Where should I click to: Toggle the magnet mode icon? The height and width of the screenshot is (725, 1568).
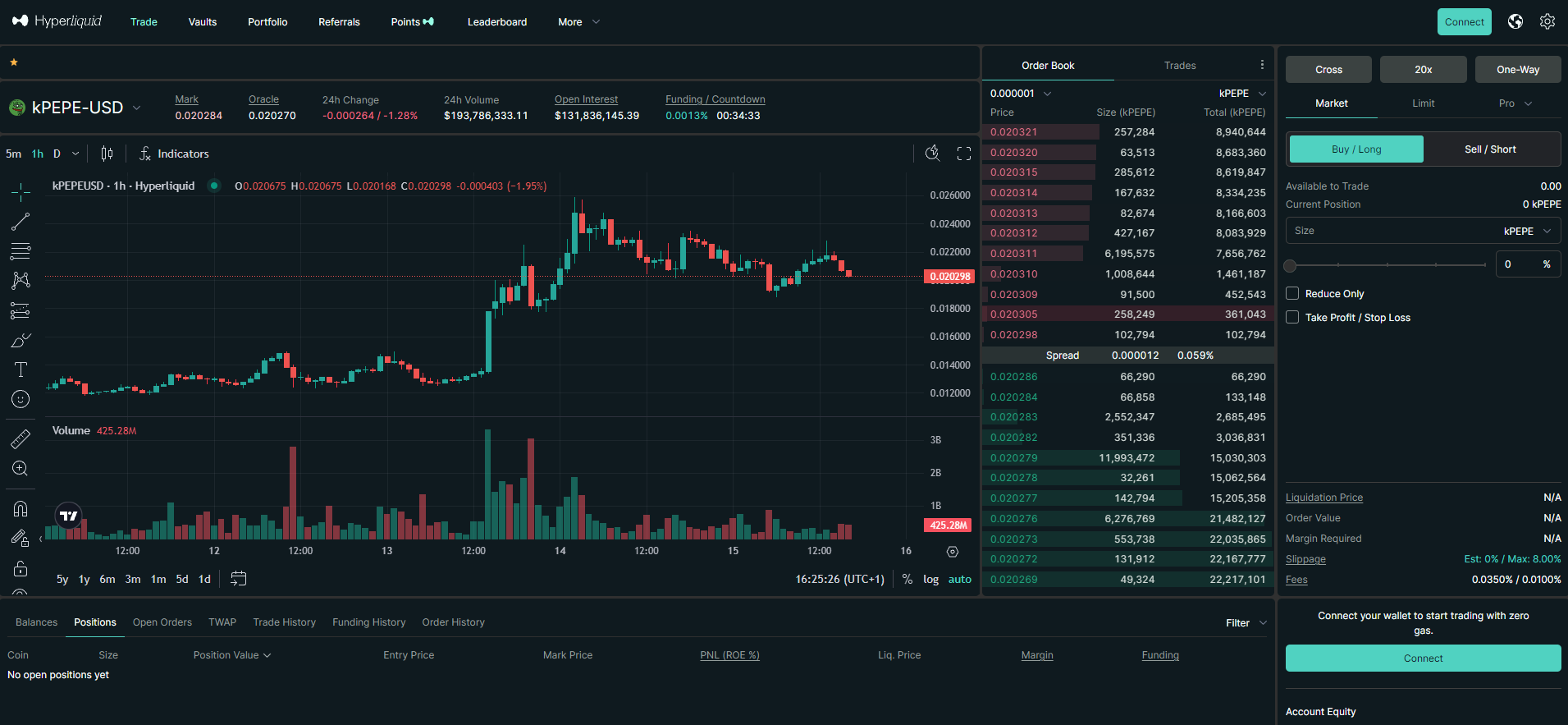coord(21,509)
